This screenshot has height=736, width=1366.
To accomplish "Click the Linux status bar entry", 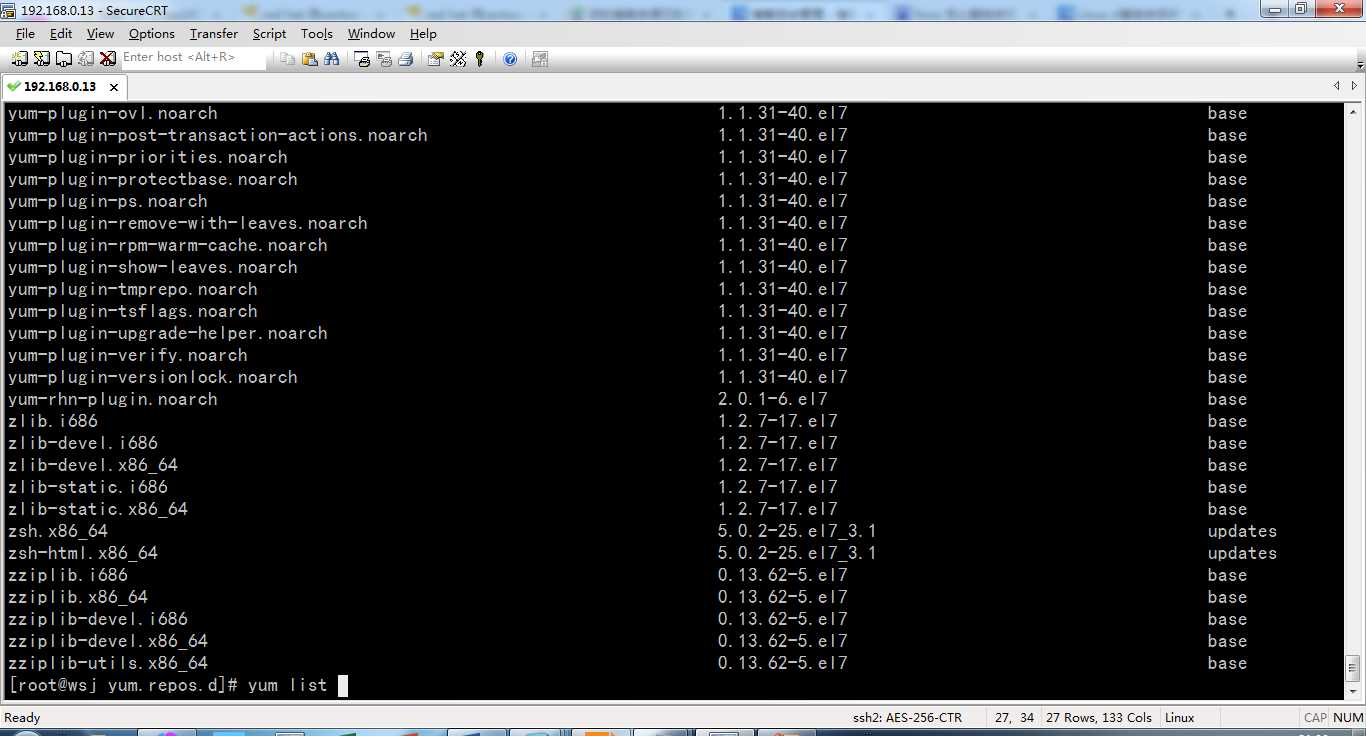I will coord(1180,717).
